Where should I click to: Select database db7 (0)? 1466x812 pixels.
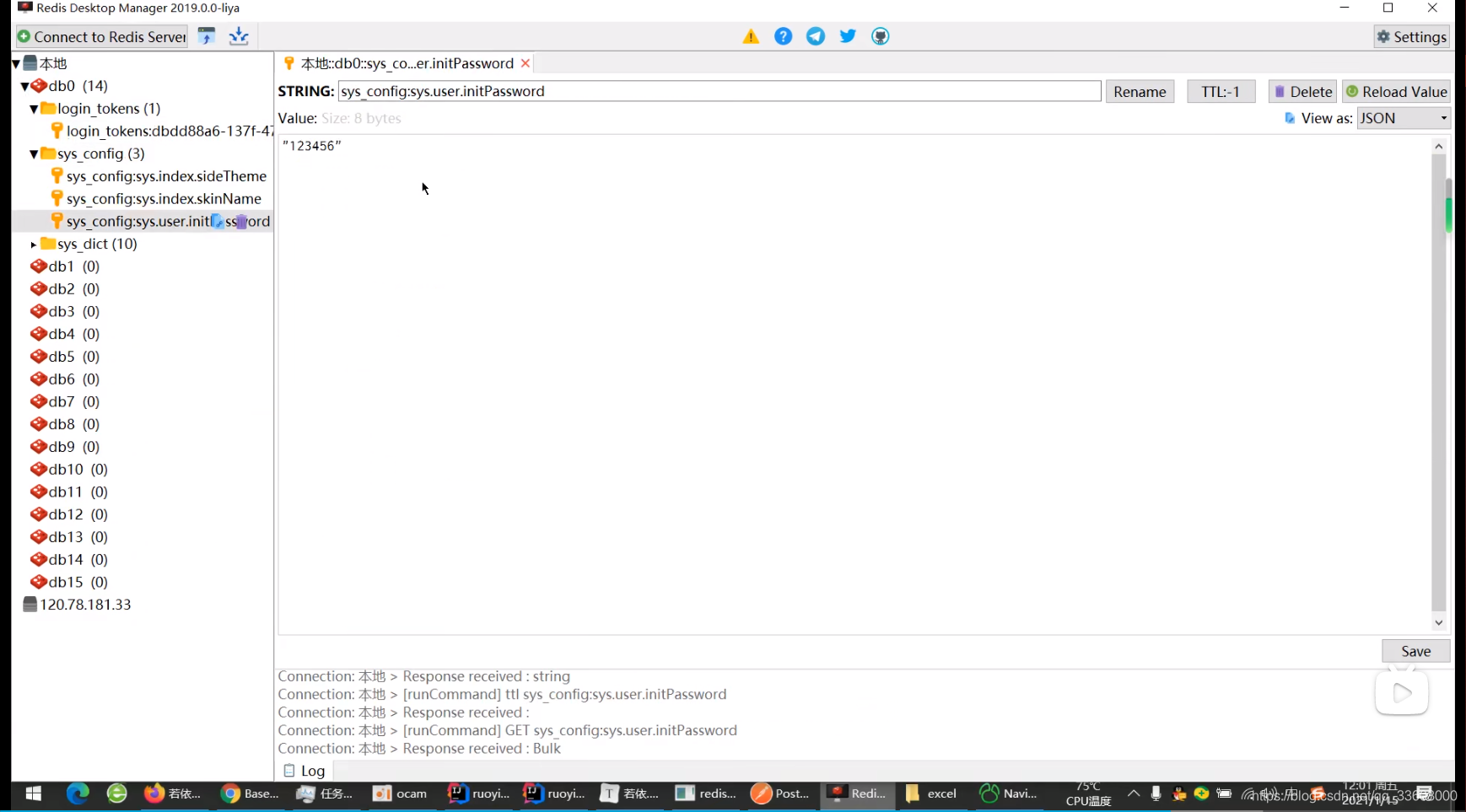coord(65,402)
